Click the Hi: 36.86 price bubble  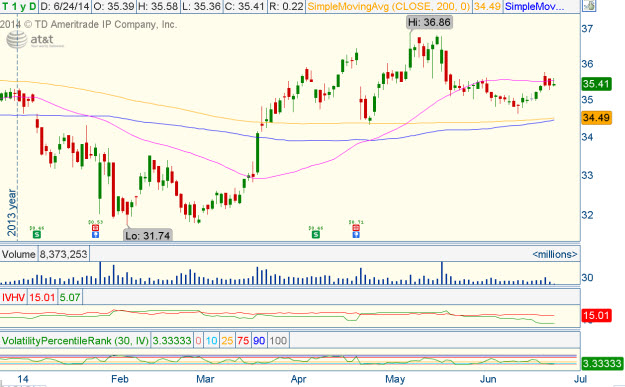429,22
